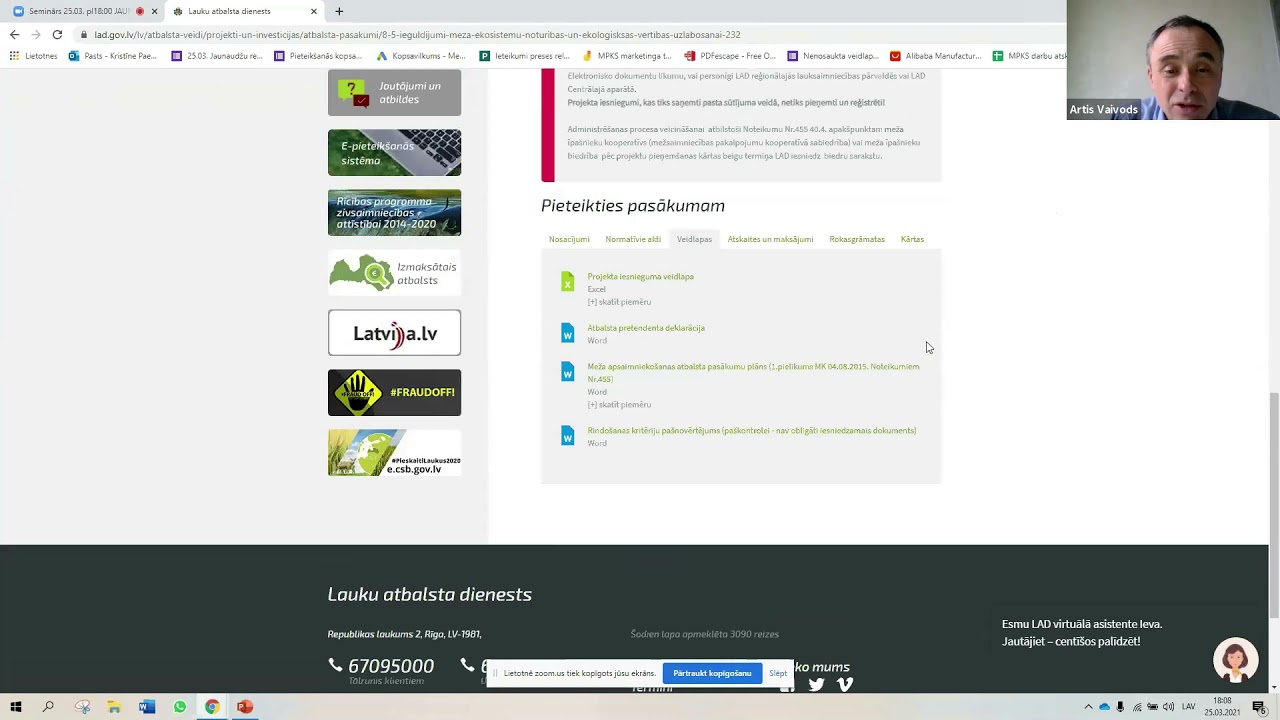Close the Seminārs 25.03 tab
1280x720 pixels.
(154, 11)
